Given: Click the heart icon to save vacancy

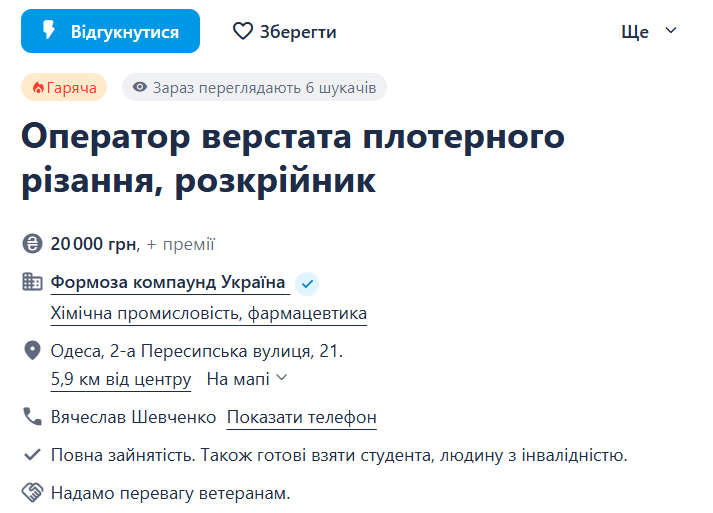Looking at the screenshot, I should [243, 31].
